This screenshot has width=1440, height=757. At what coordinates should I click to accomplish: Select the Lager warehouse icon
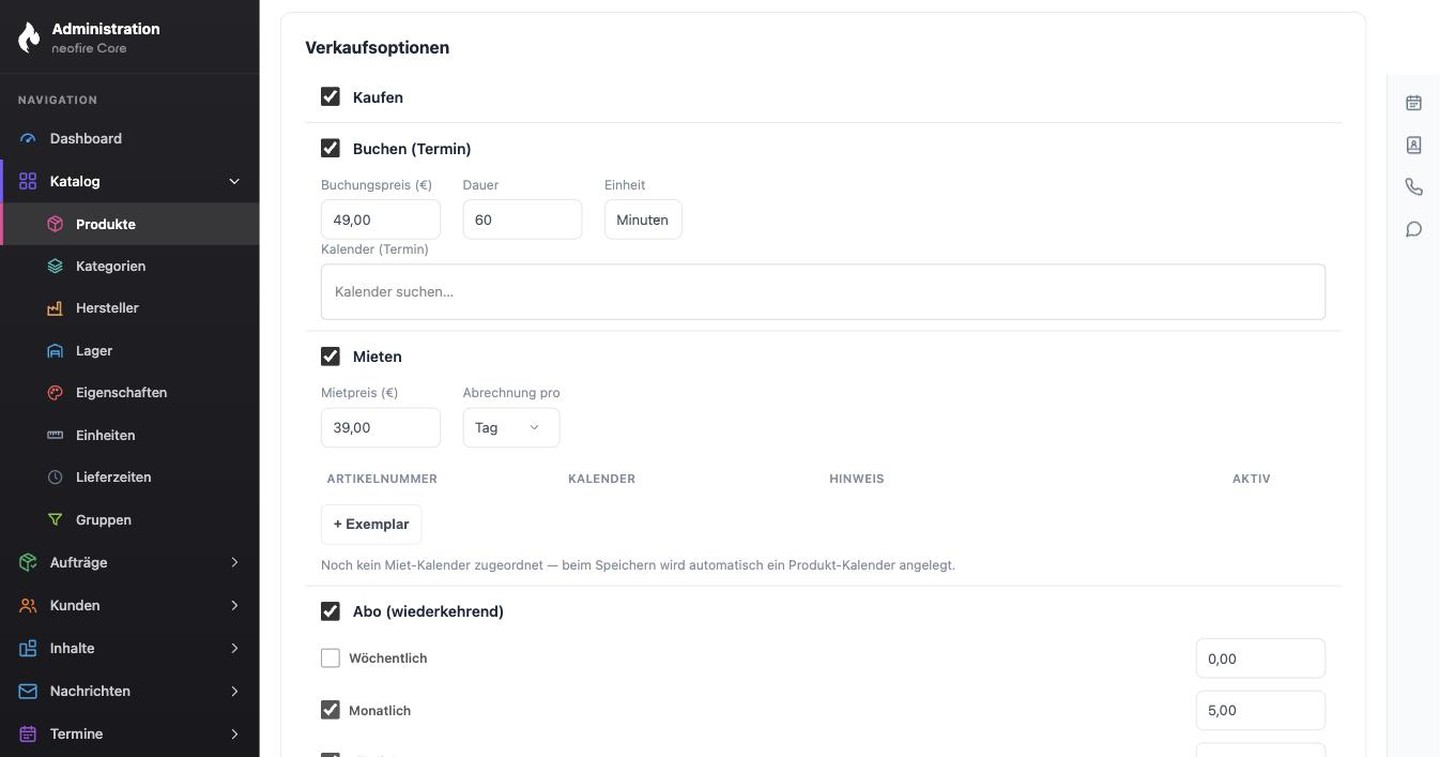point(55,351)
